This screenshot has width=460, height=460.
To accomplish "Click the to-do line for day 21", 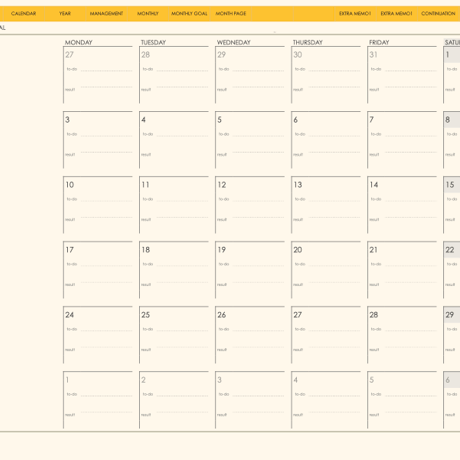I will (410, 265).
